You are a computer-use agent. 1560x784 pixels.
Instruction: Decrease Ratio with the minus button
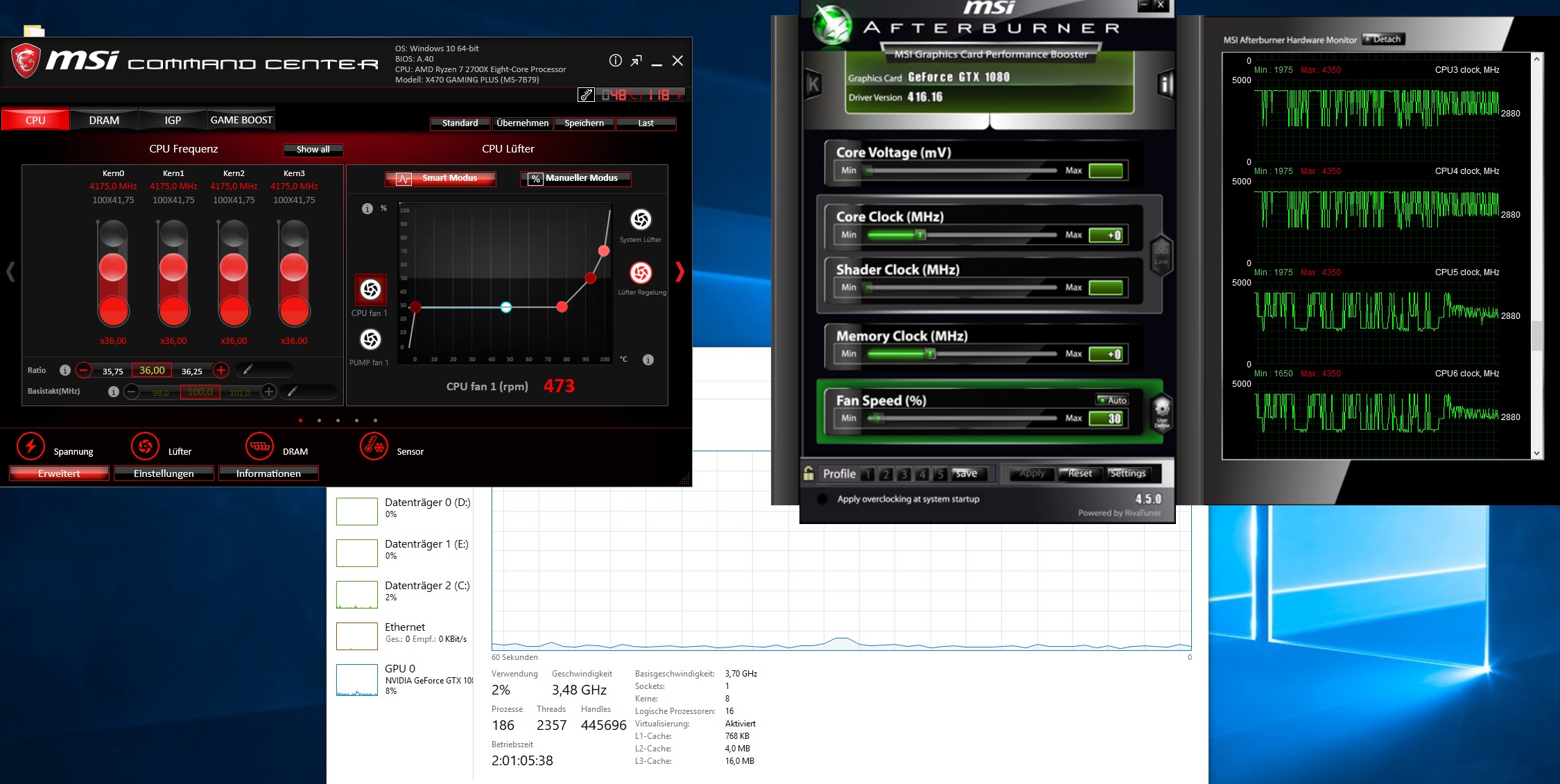coord(84,370)
